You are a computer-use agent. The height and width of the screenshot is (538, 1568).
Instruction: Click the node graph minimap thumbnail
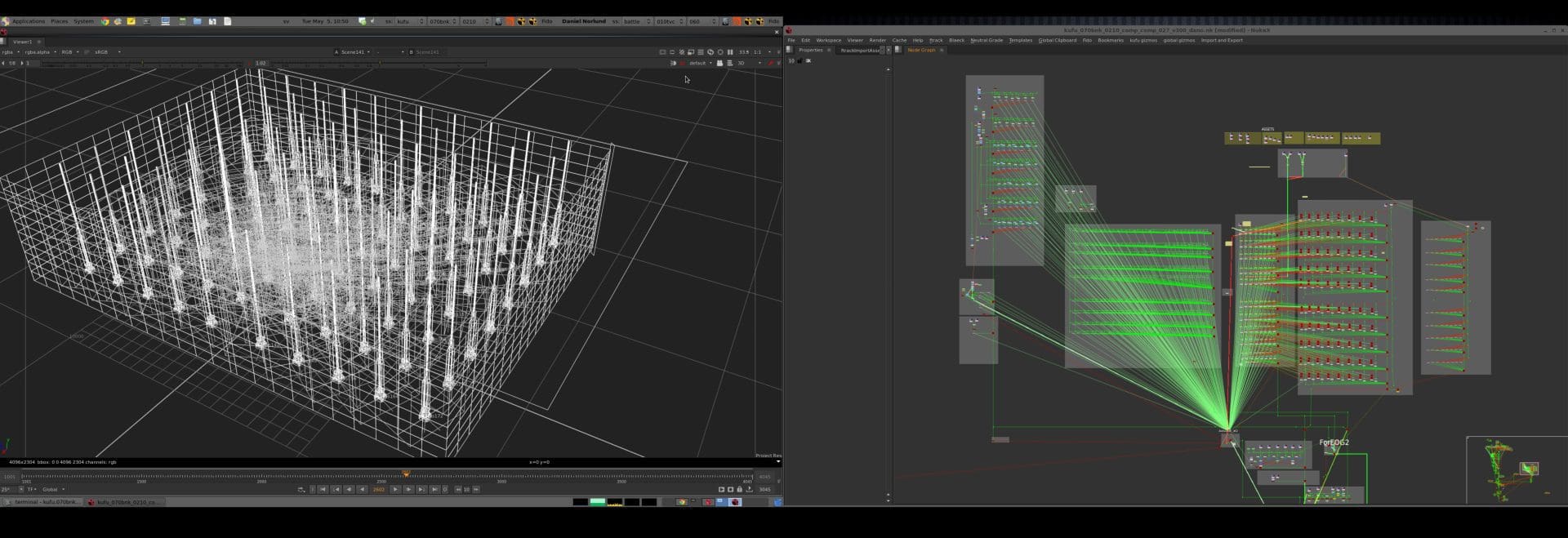[x=1516, y=470]
